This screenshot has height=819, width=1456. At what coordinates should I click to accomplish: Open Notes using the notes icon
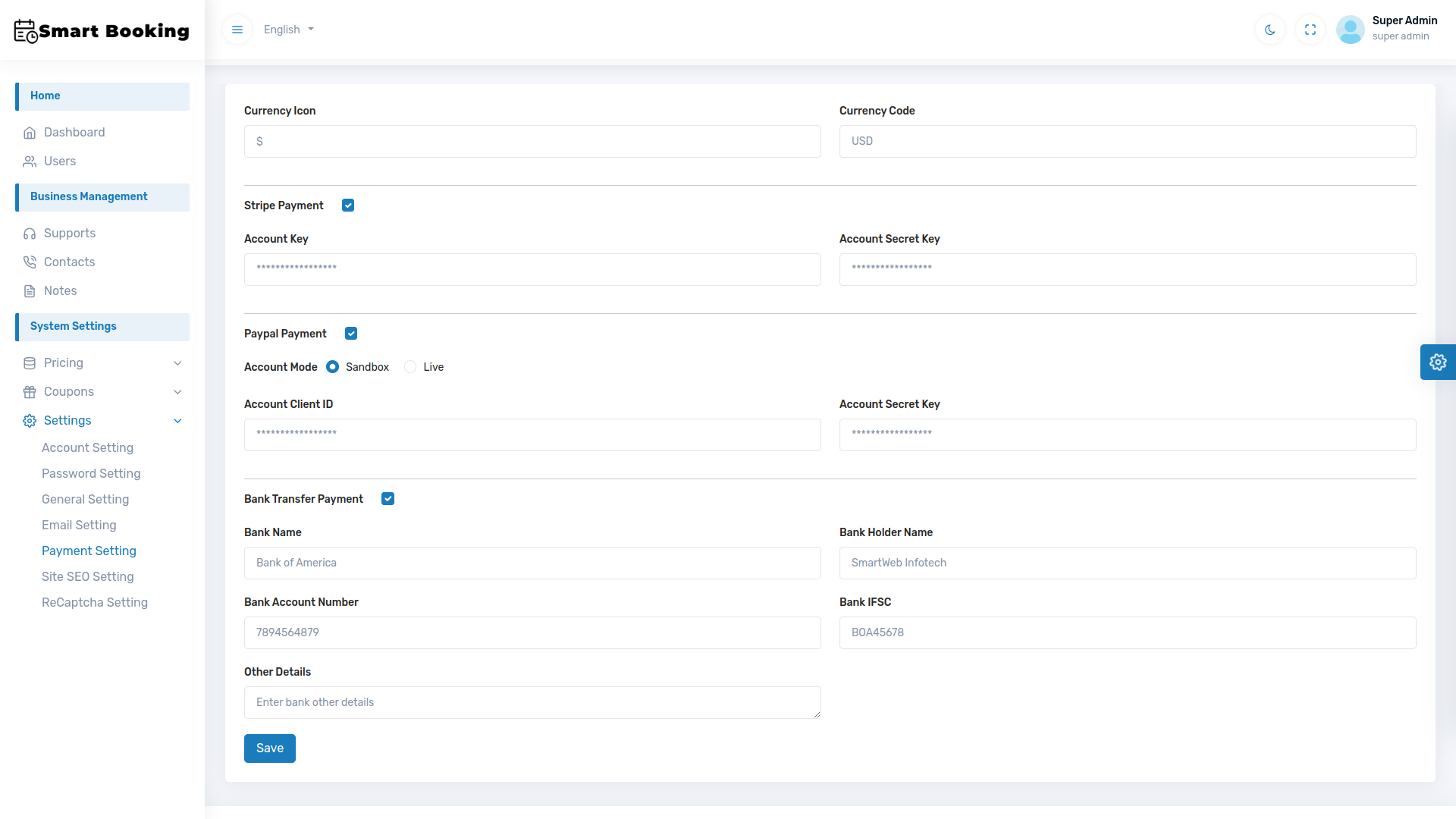pyautogui.click(x=30, y=290)
